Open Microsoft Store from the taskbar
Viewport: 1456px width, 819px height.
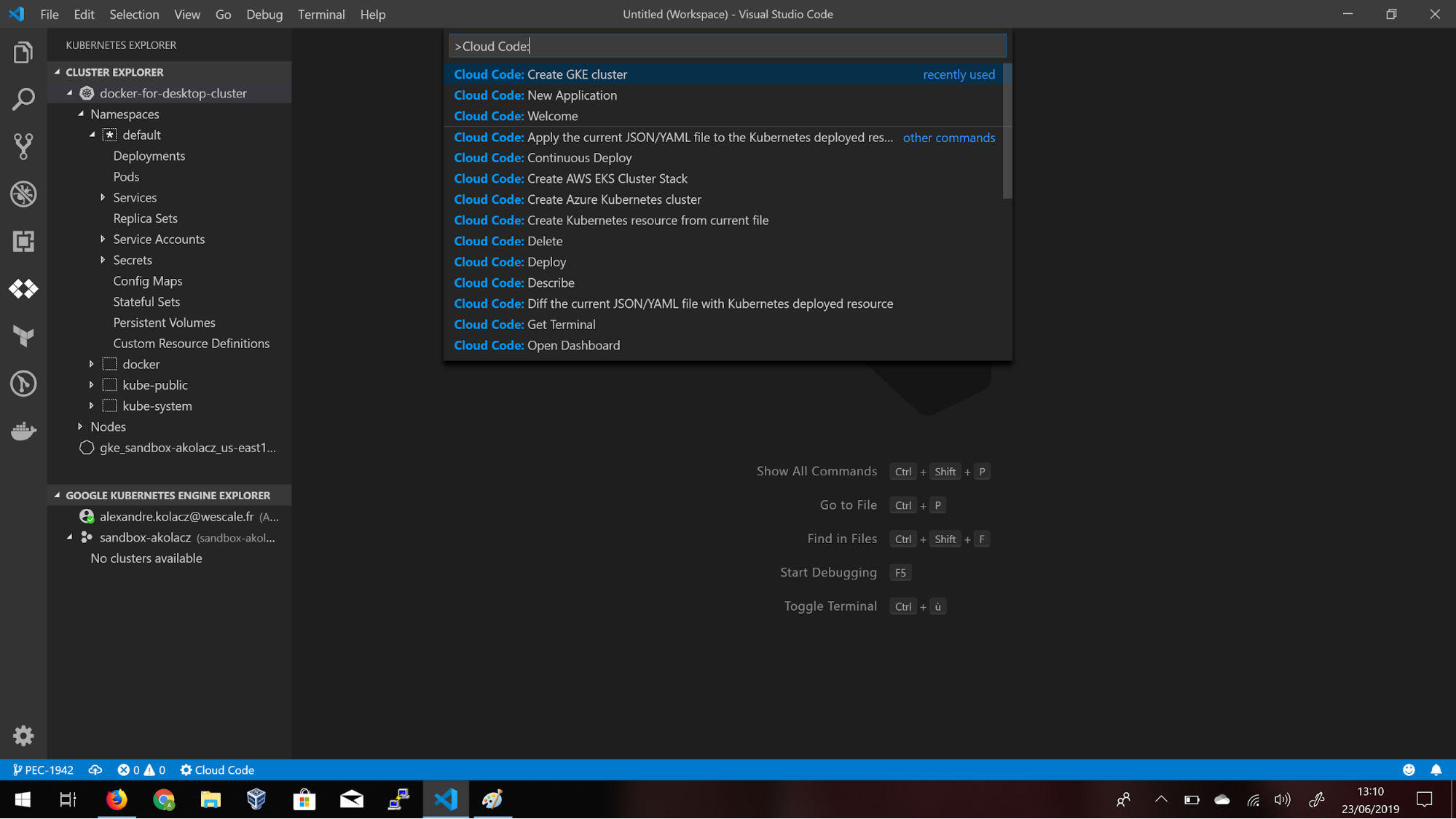click(x=304, y=799)
